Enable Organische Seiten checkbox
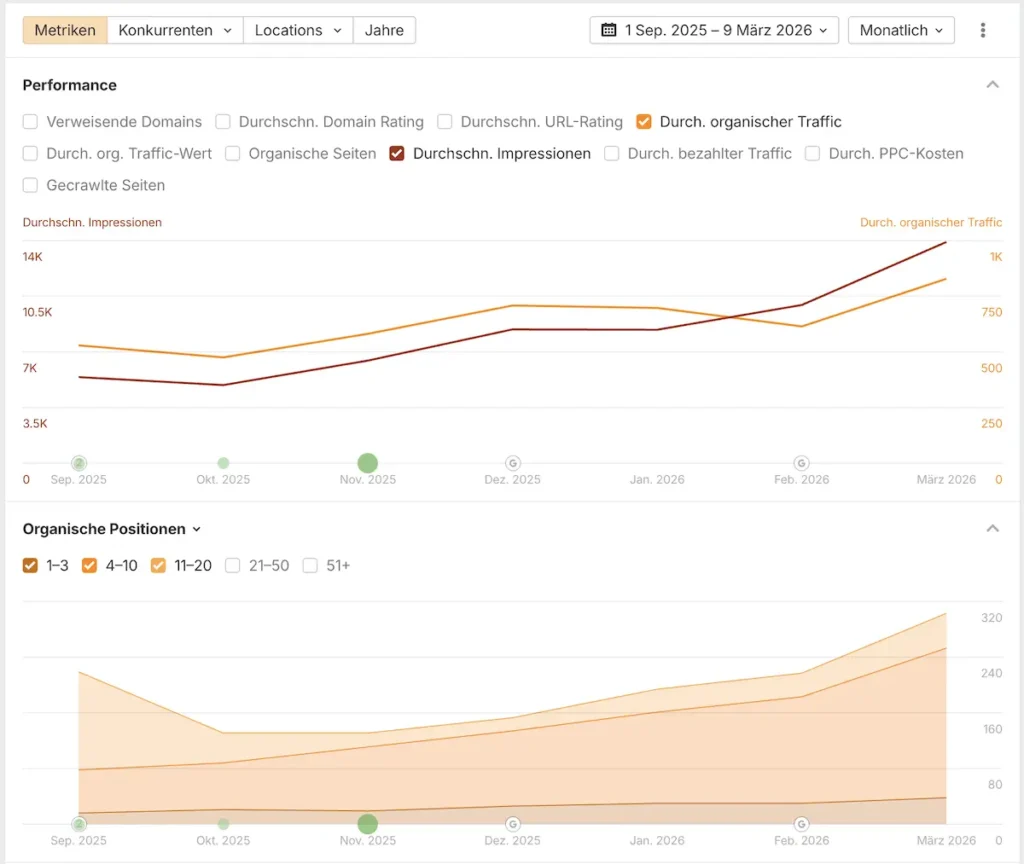This screenshot has height=864, width=1024. [x=232, y=153]
